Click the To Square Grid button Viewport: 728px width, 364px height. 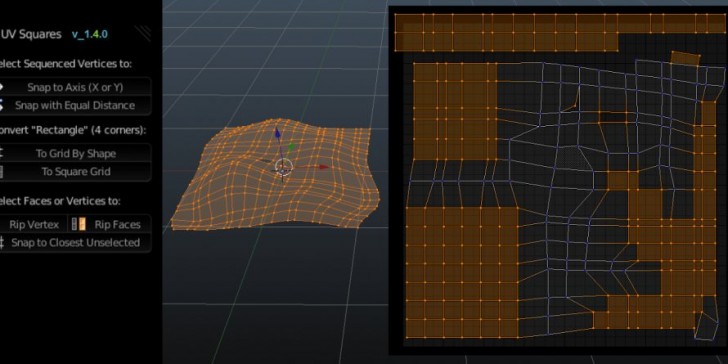tap(75, 172)
